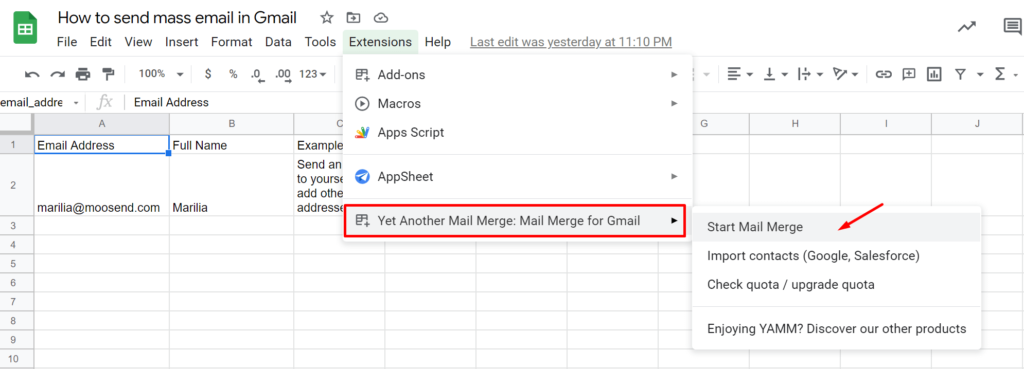The height and width of the screenshot is (369, 1024).
Task: Close the Extensions menu tab
Action: pos(380,42)
